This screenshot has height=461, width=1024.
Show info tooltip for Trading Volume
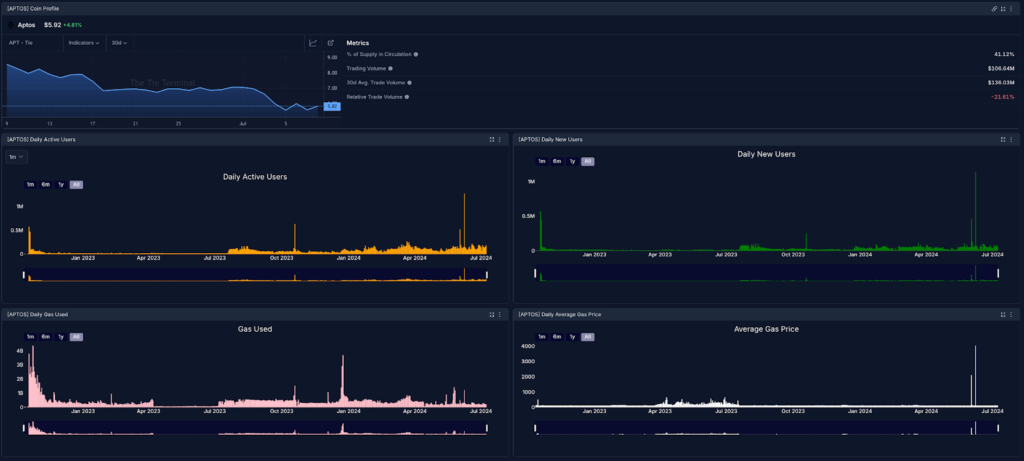click(x=391, y=68)
